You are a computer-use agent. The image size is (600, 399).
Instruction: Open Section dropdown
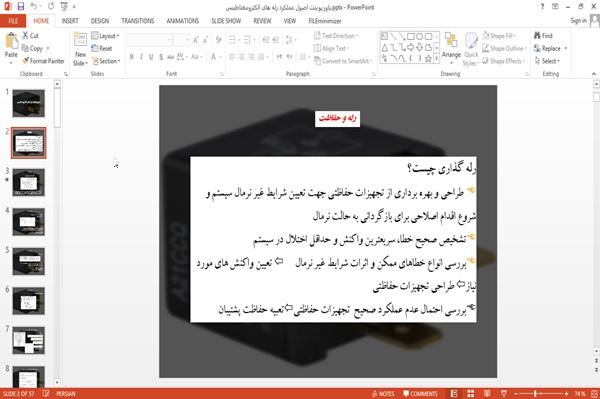pos(106,61)
